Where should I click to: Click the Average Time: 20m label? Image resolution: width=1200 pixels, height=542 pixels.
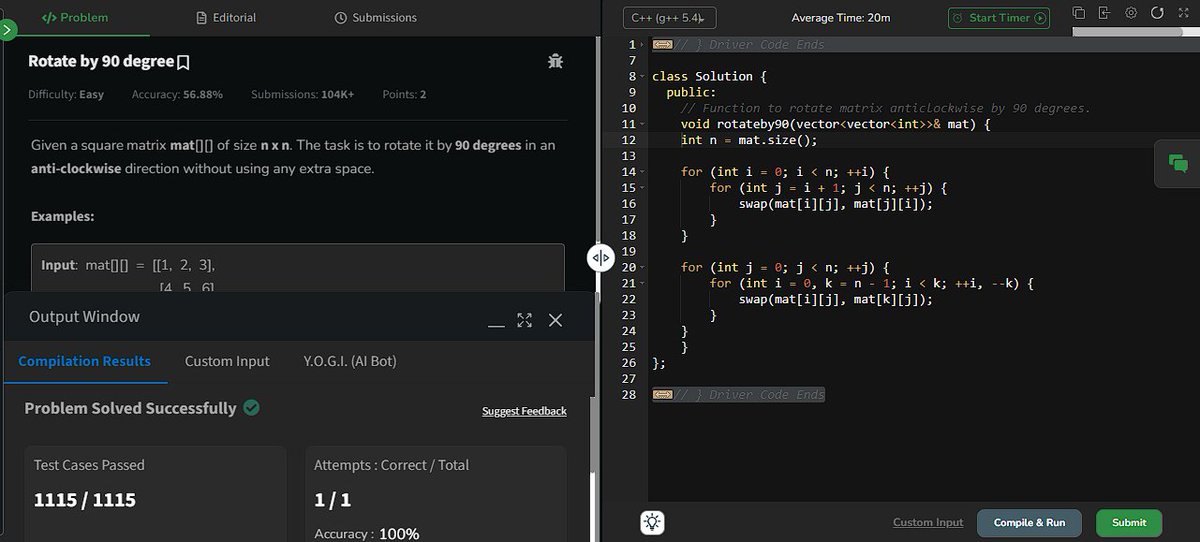[x=841, y=18]
